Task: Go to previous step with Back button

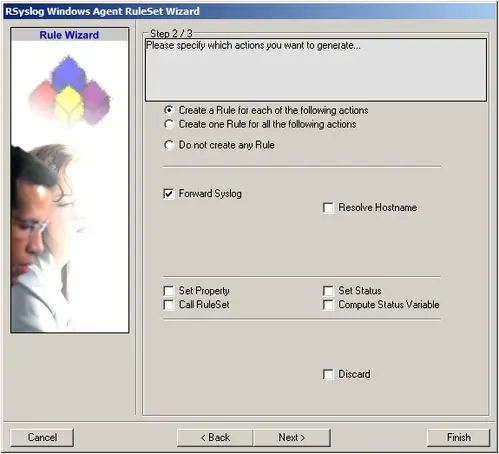Action: pos(215,437)
